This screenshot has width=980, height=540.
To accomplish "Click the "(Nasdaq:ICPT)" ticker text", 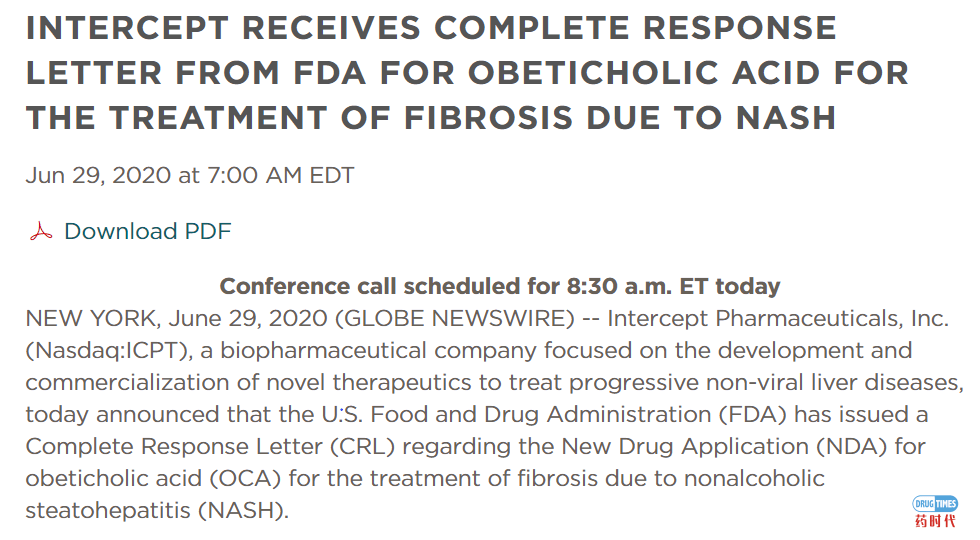I will 109,351.
